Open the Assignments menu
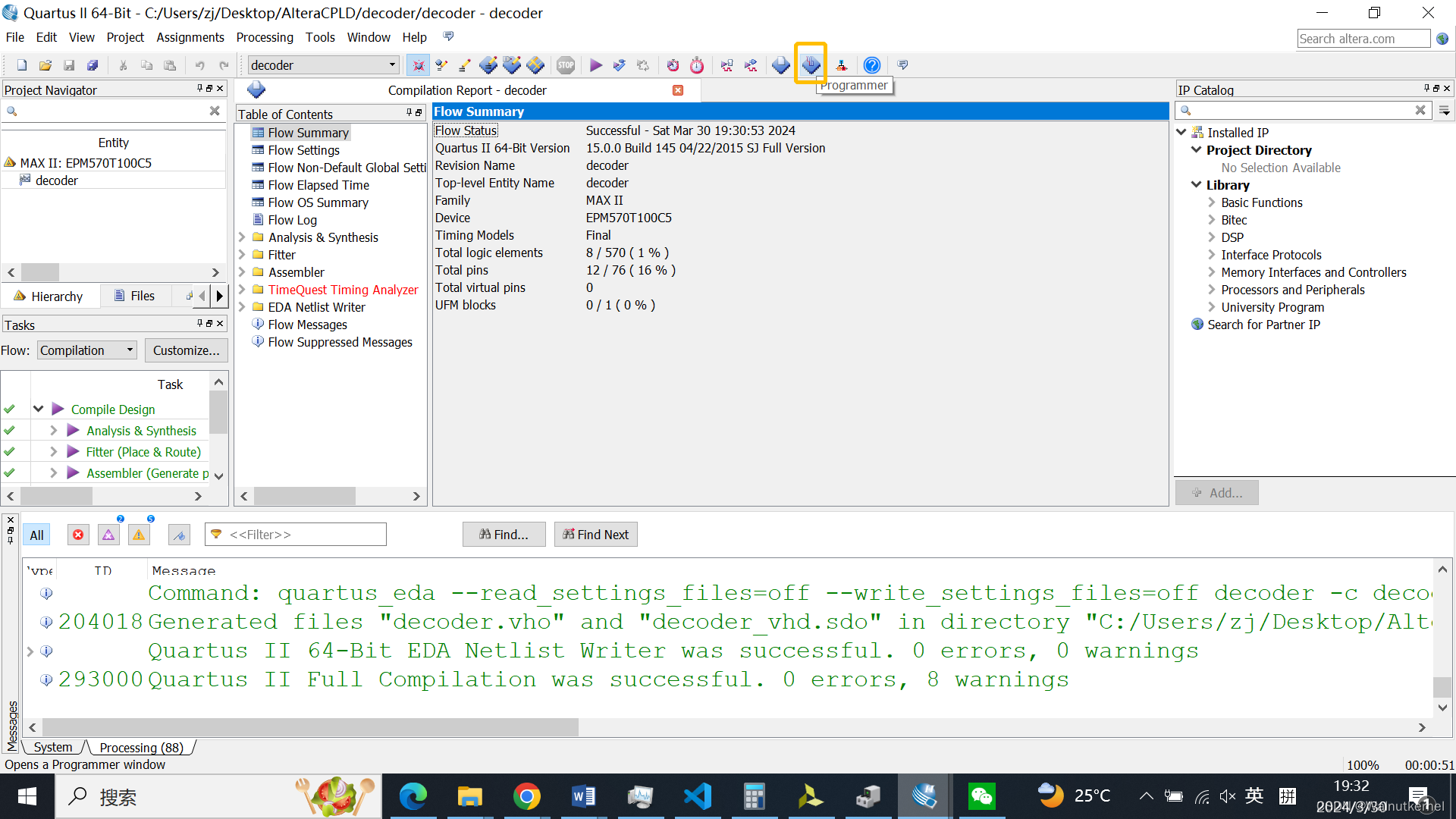 pyautogui.click(x=190, y=37)
